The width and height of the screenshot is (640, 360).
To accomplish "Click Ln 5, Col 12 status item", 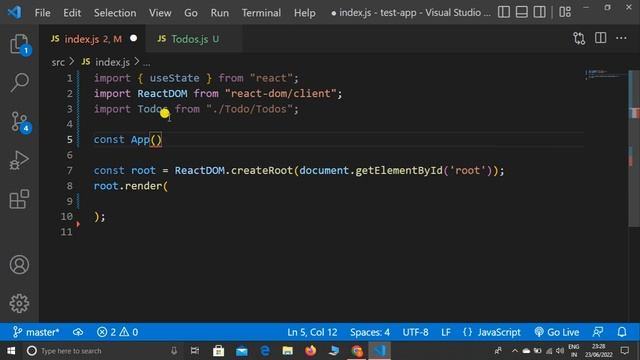I will [312, 332].
